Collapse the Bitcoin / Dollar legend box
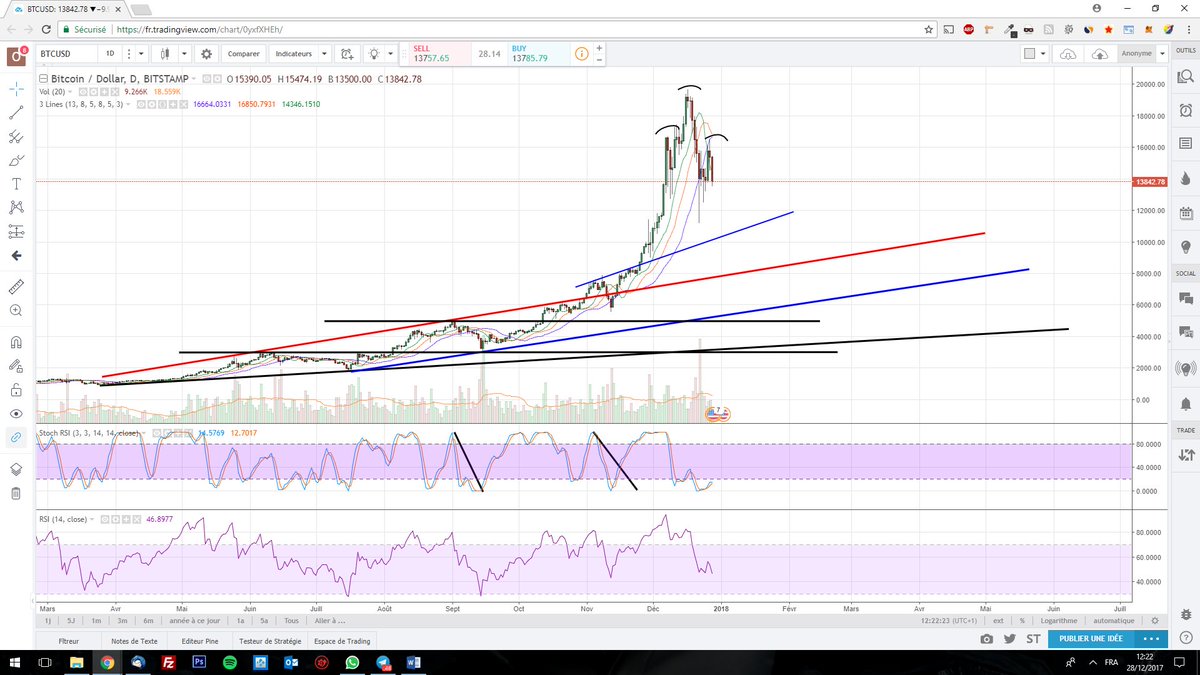 tap(43, 78)
